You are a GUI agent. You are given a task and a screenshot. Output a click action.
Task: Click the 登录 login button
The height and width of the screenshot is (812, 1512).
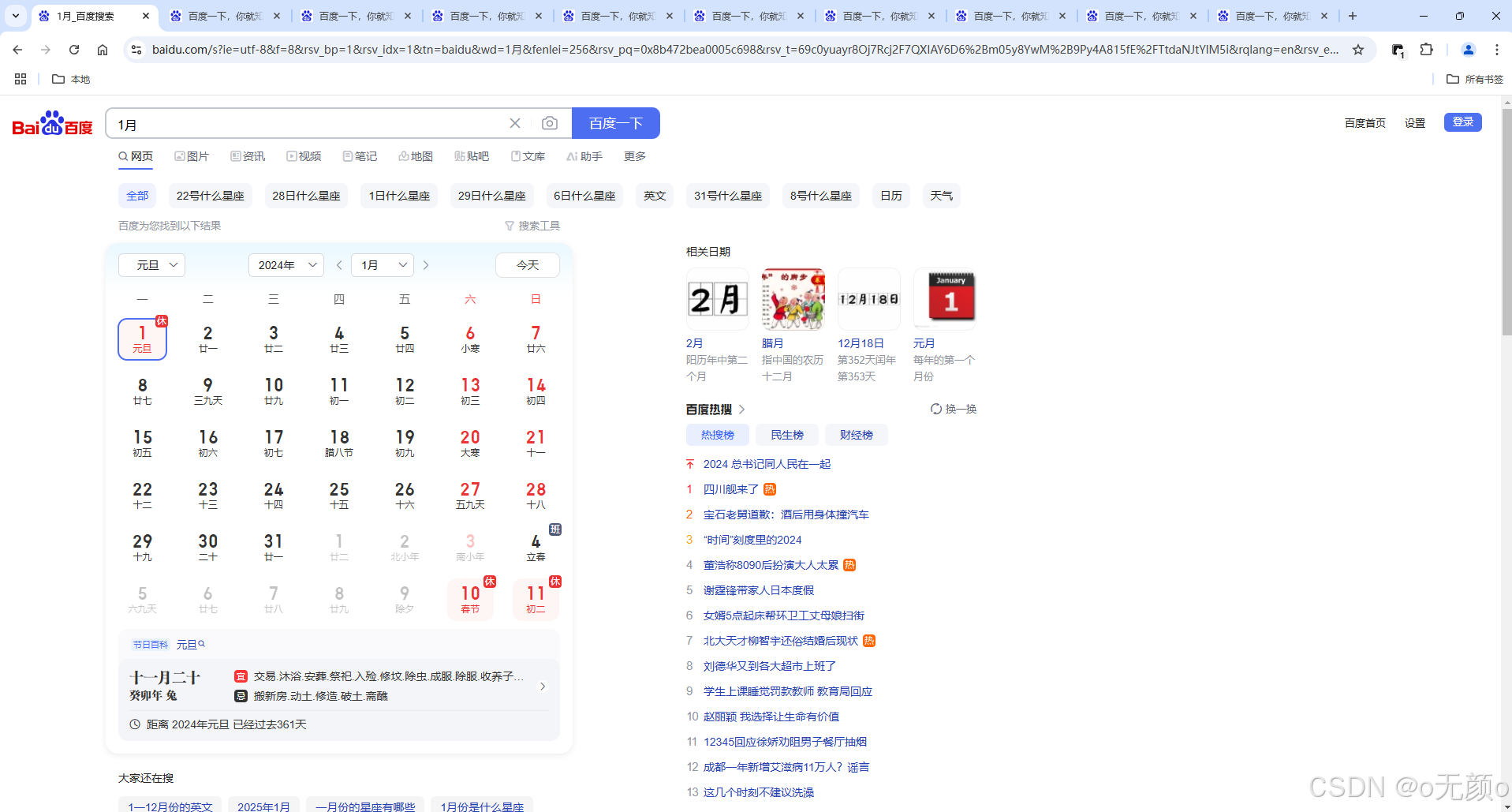(1463, 122)
